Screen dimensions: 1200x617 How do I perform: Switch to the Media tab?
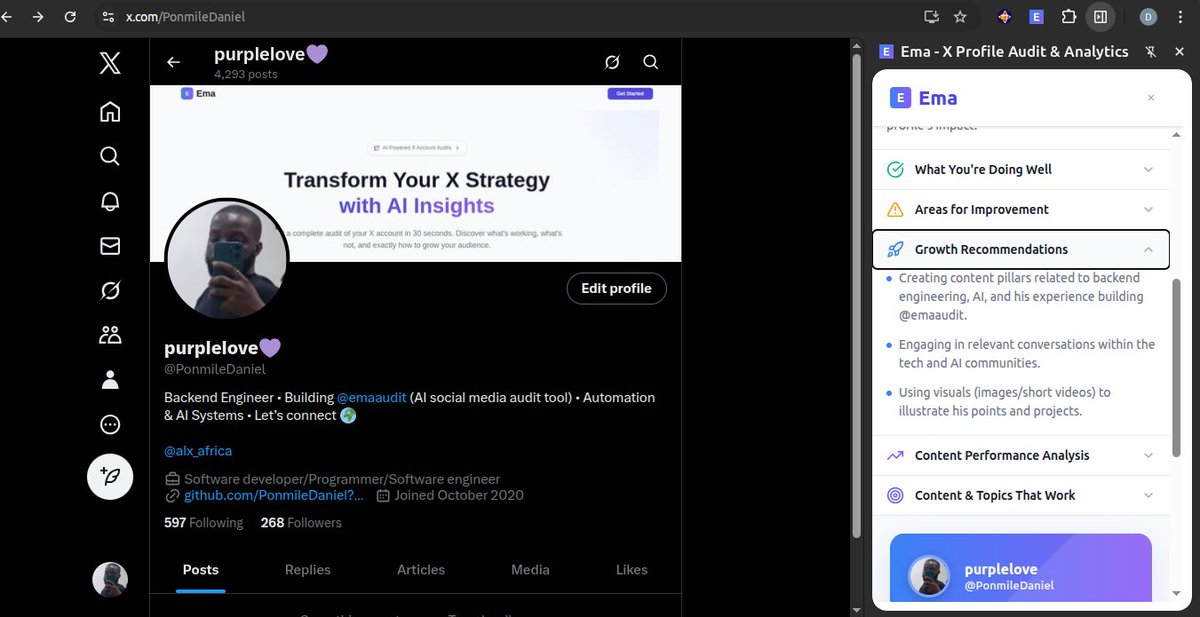click(x=530, y=569)
